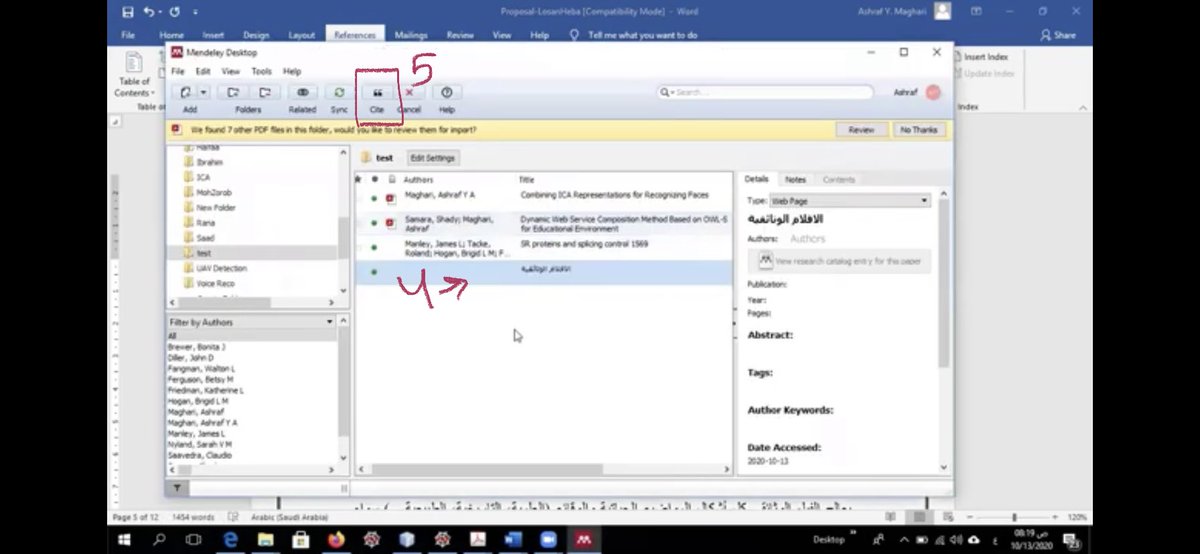
Task: Click the Mendeley Search field
Action: pos(766,92)
